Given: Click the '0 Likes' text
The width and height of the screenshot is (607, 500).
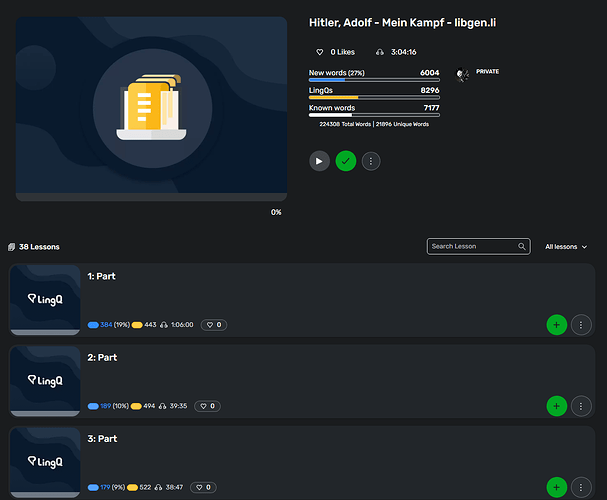Looking at the screenshot, I should point(343,52).
